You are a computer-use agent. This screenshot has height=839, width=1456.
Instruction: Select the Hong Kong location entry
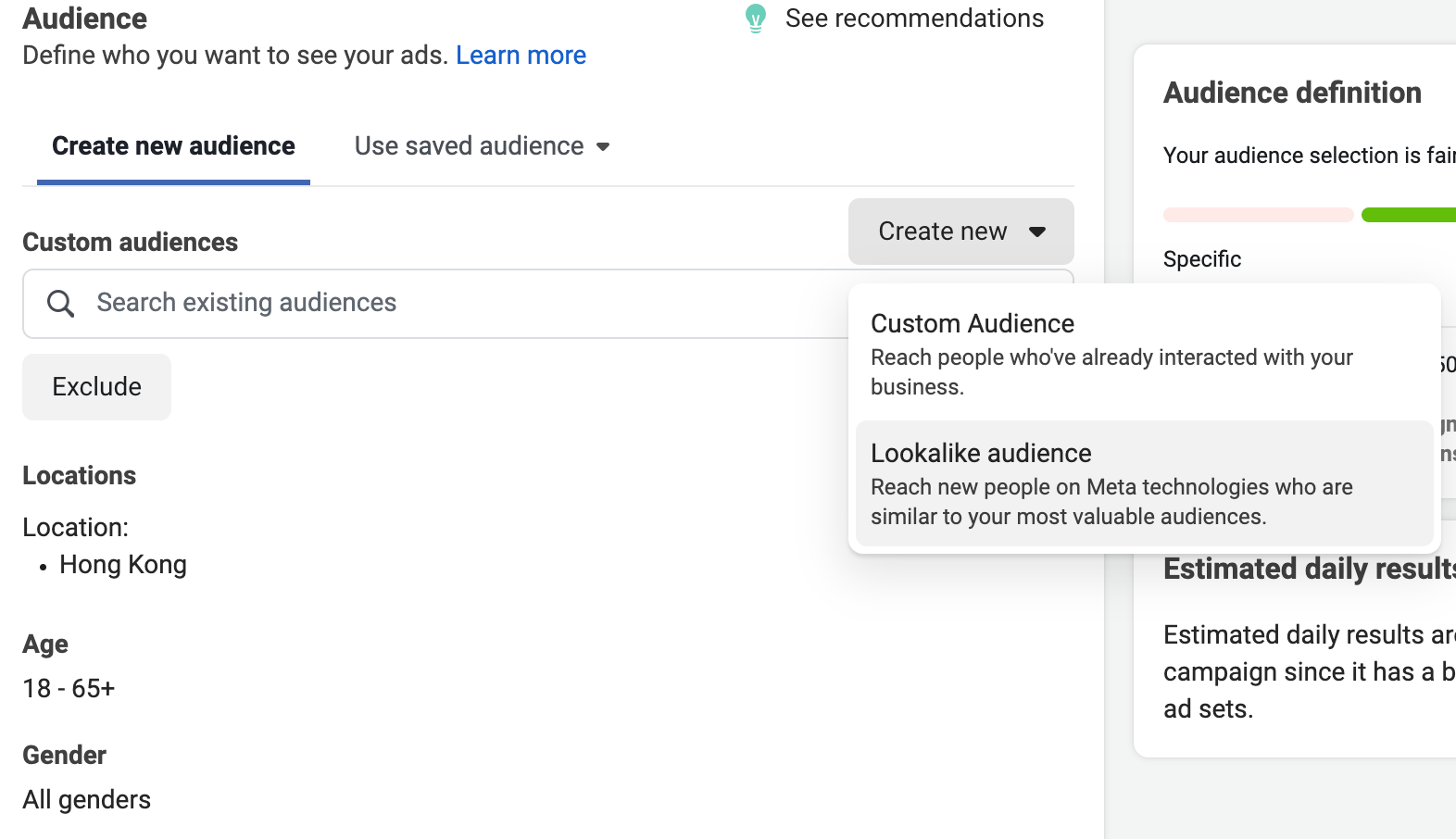123,565
